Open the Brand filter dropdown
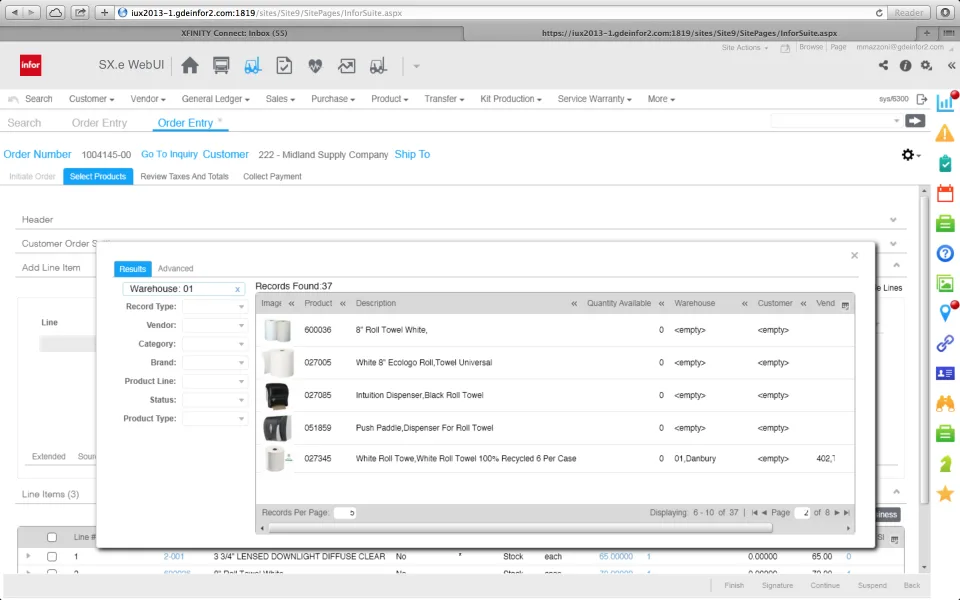This screenshot has width=960, height=600. (214, 362)
